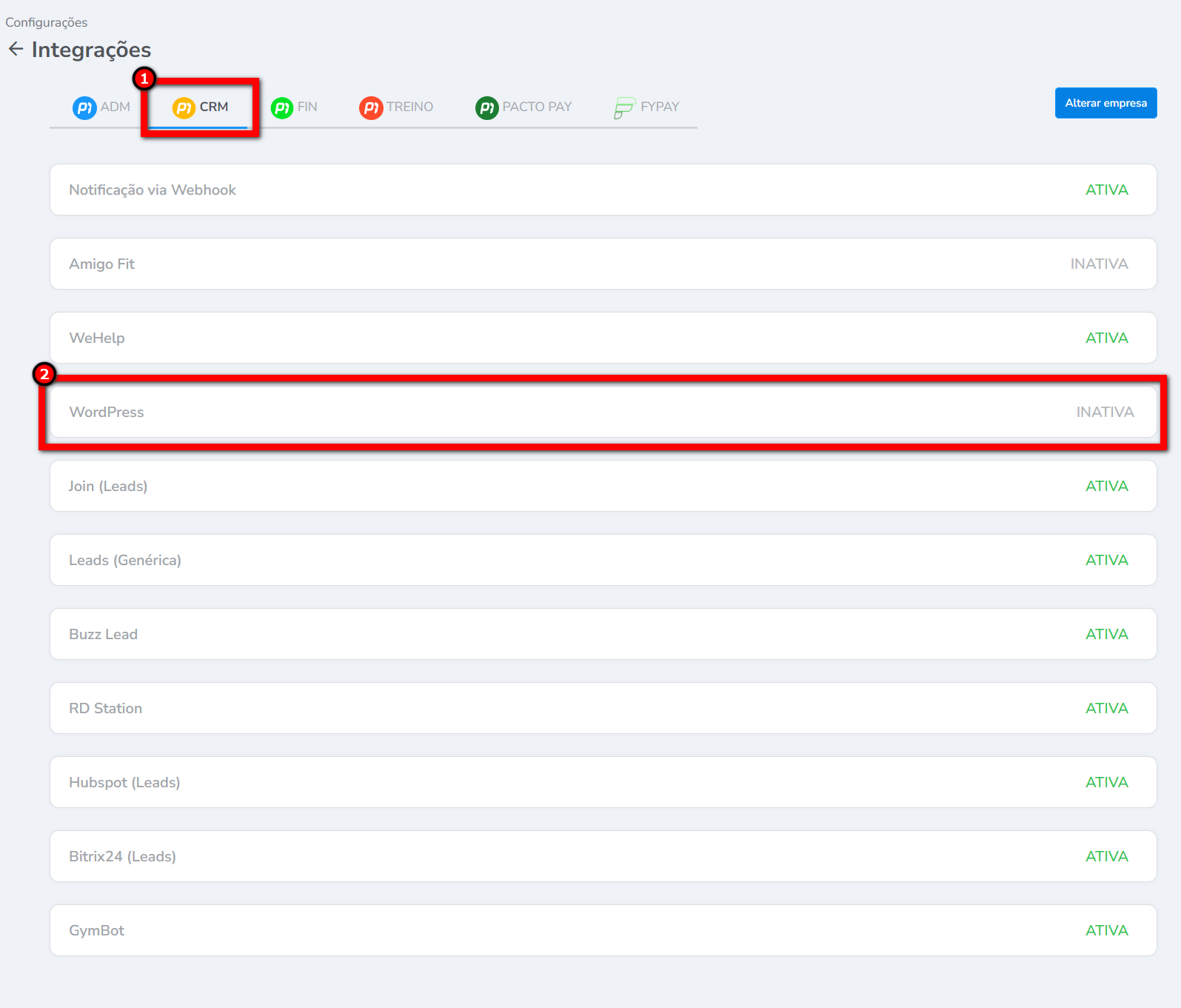
Task: Click ATIVA status on the GymBot row
Action: coord(1106,931)
